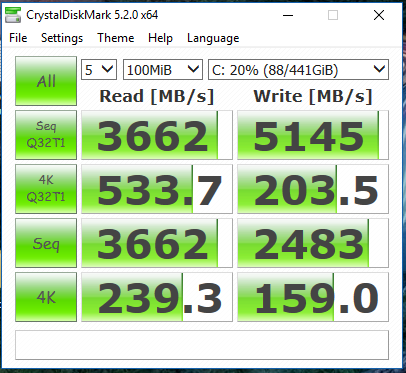This screenshot has width=406, height=373.
Task: Click the Seq Q32T1 write result 5145
Action: pyautogui.click(x=313, y=135)
